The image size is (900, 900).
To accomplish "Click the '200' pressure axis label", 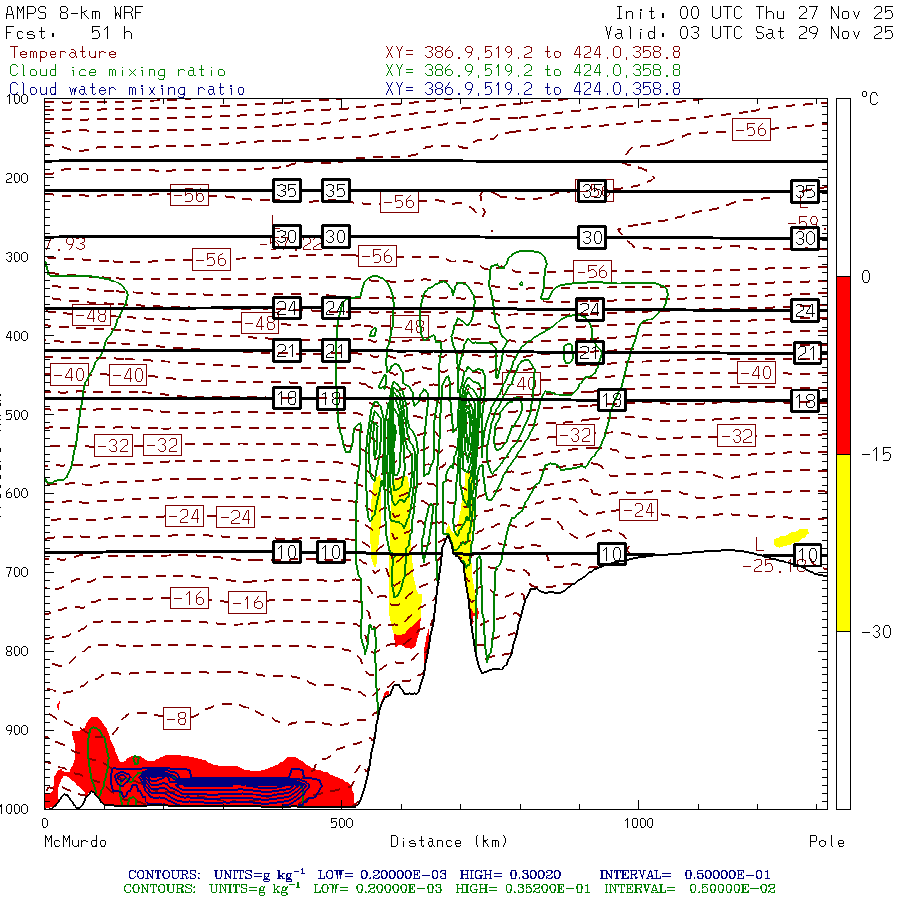I will pyautogui.click(x=17, y=178).
